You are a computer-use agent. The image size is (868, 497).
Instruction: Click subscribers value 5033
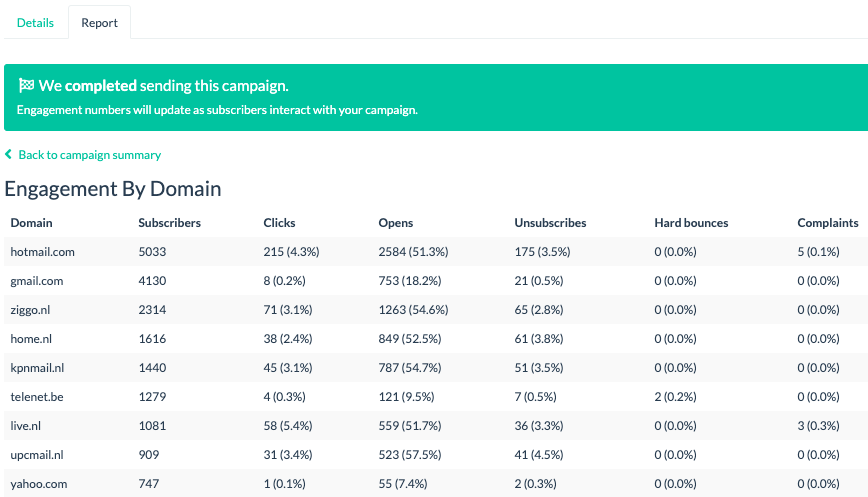coord(152,252)
